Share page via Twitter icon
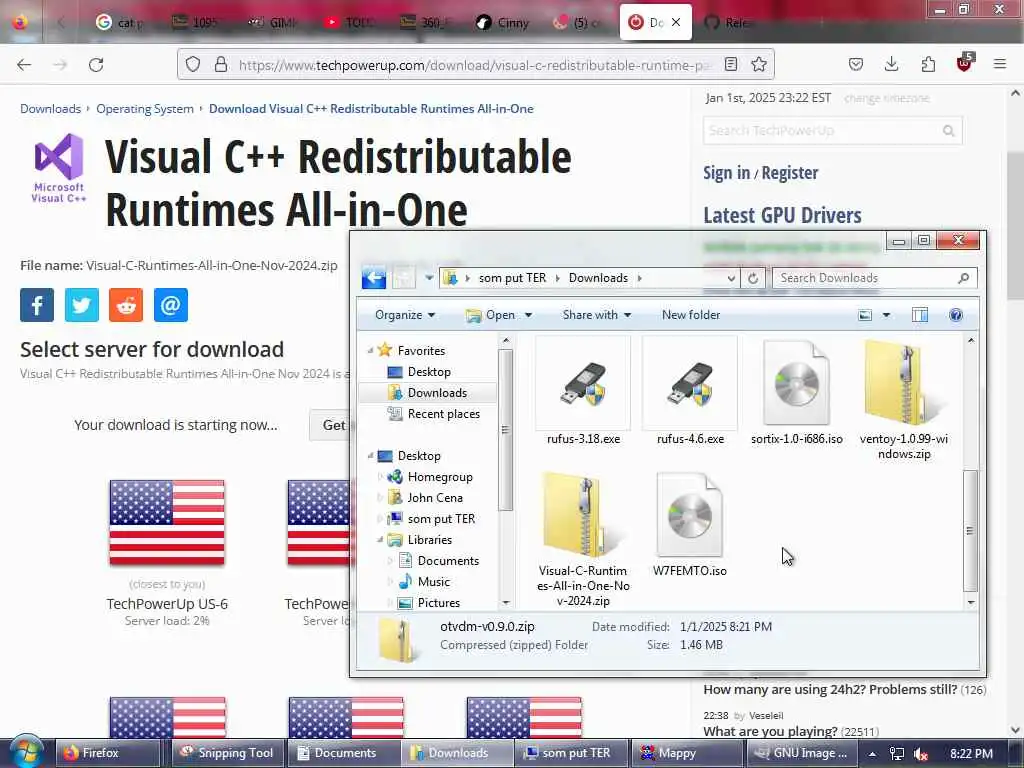1024x768 pixels. point(82,305)
